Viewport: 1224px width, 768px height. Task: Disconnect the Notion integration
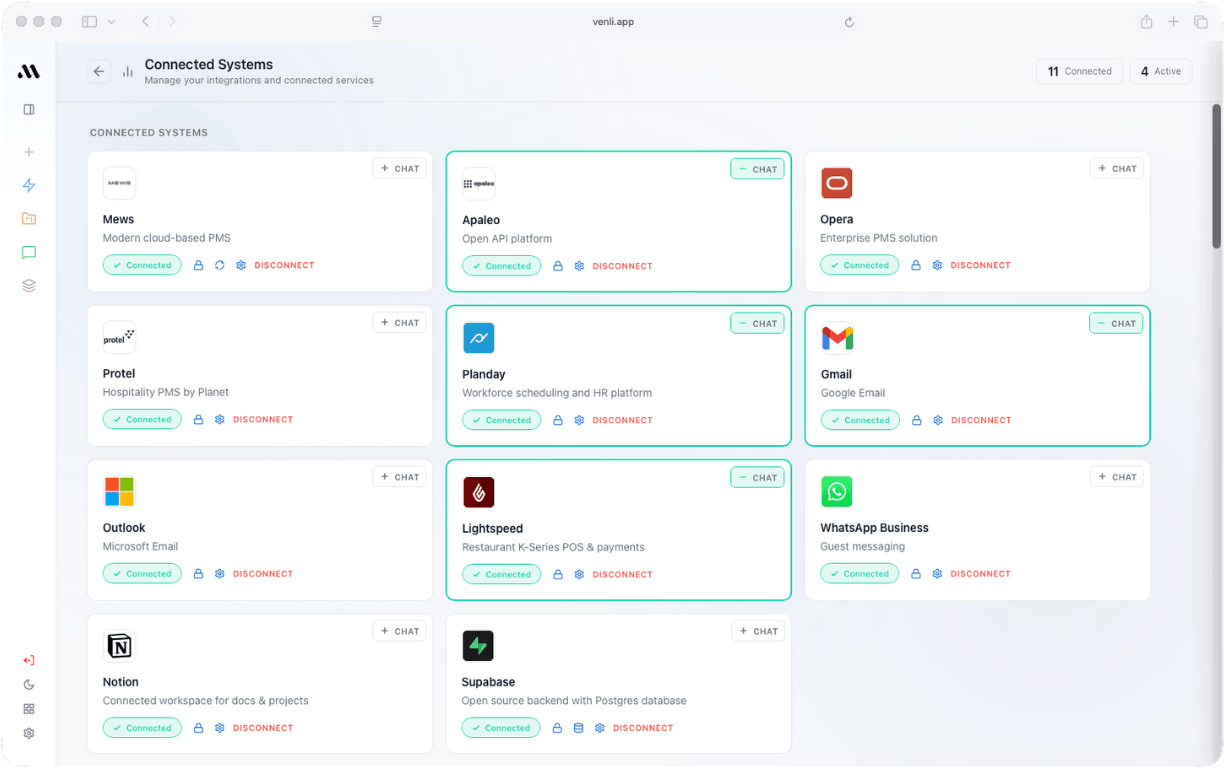[x=263, y=728]
